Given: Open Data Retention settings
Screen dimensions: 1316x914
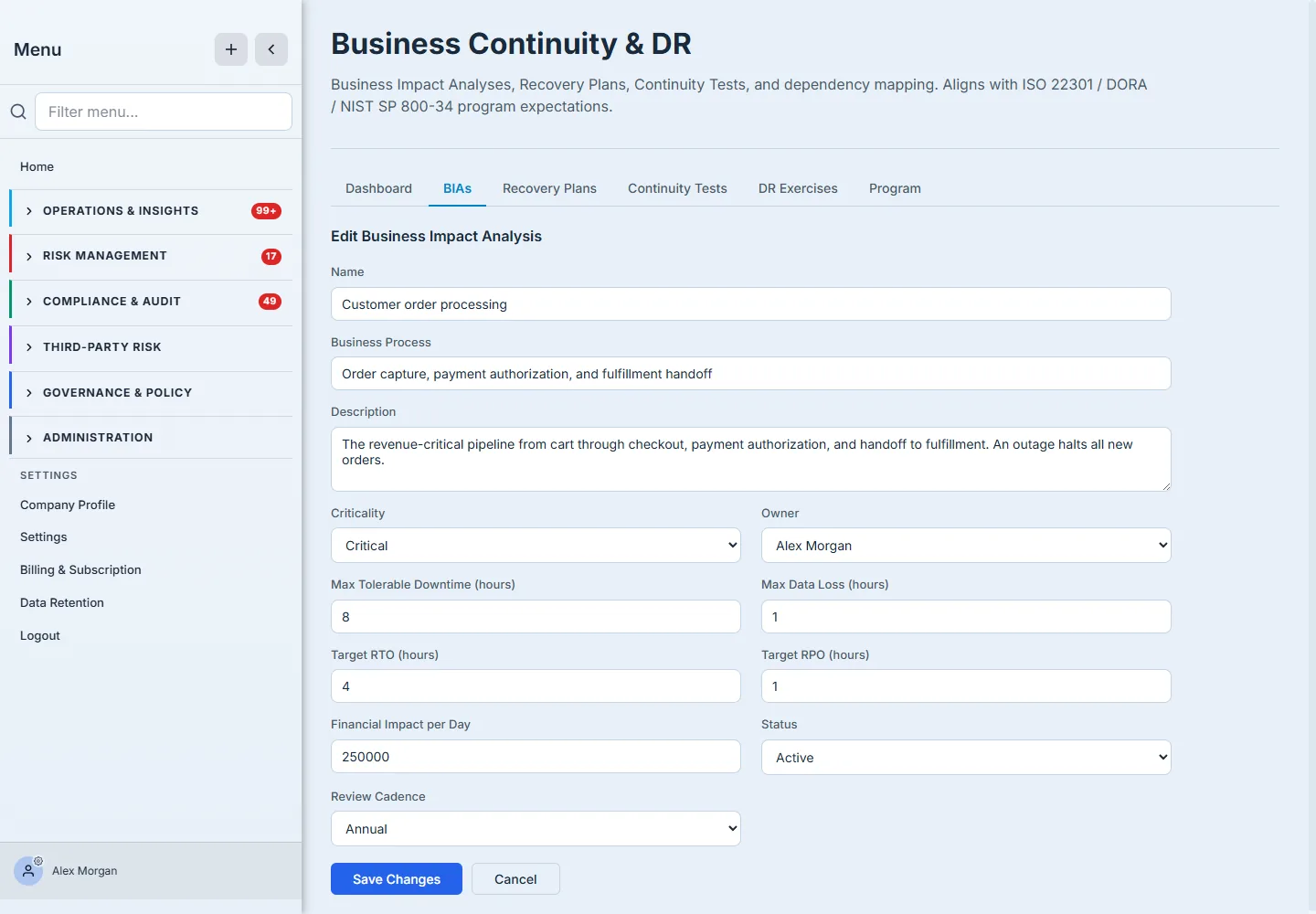Looking at the screenshot, I should [62, 602].
